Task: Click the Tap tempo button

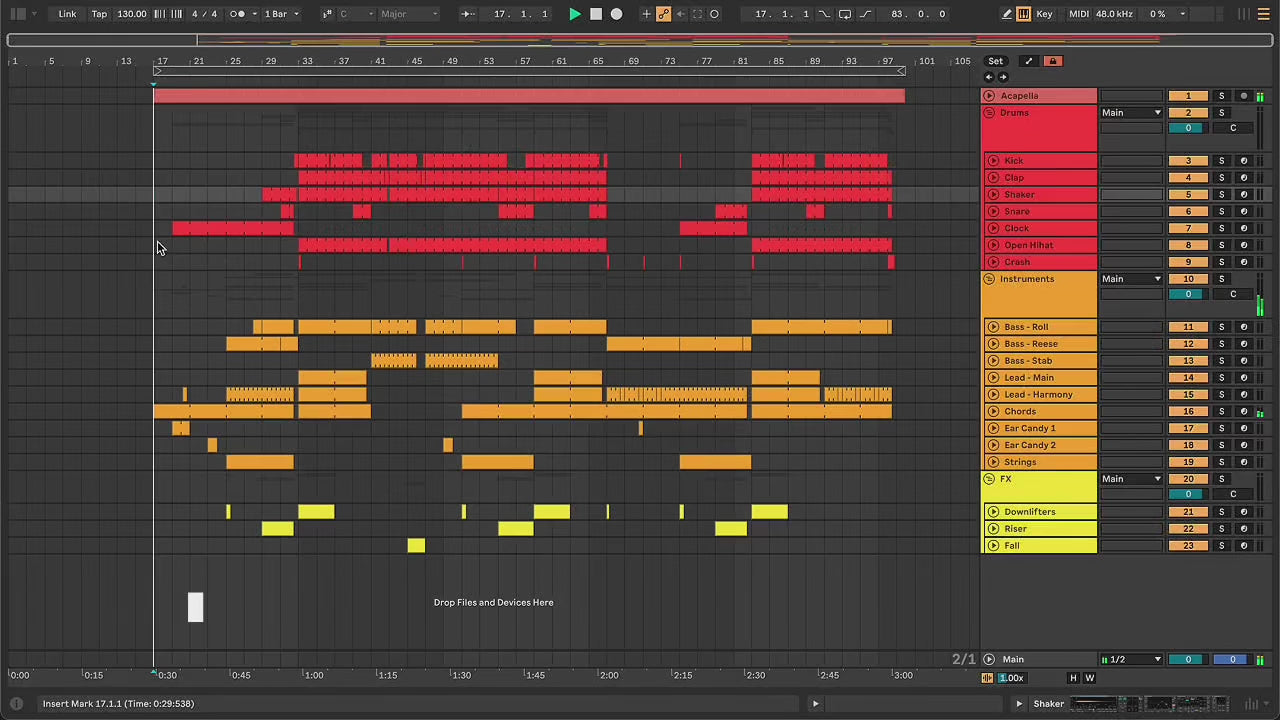Action: tap(100, 14)
